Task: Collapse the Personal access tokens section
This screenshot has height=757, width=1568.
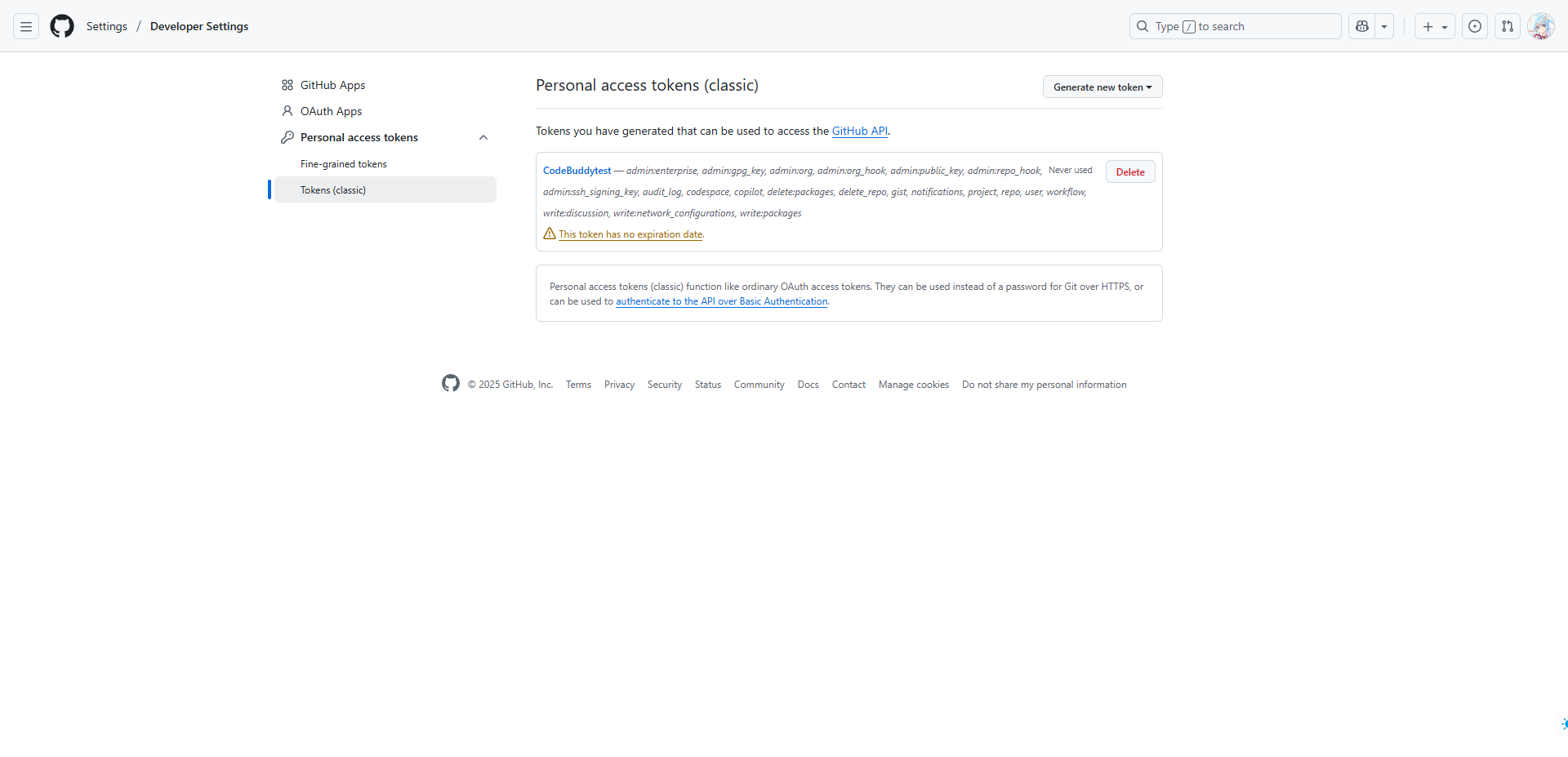Action: (483, 137)
